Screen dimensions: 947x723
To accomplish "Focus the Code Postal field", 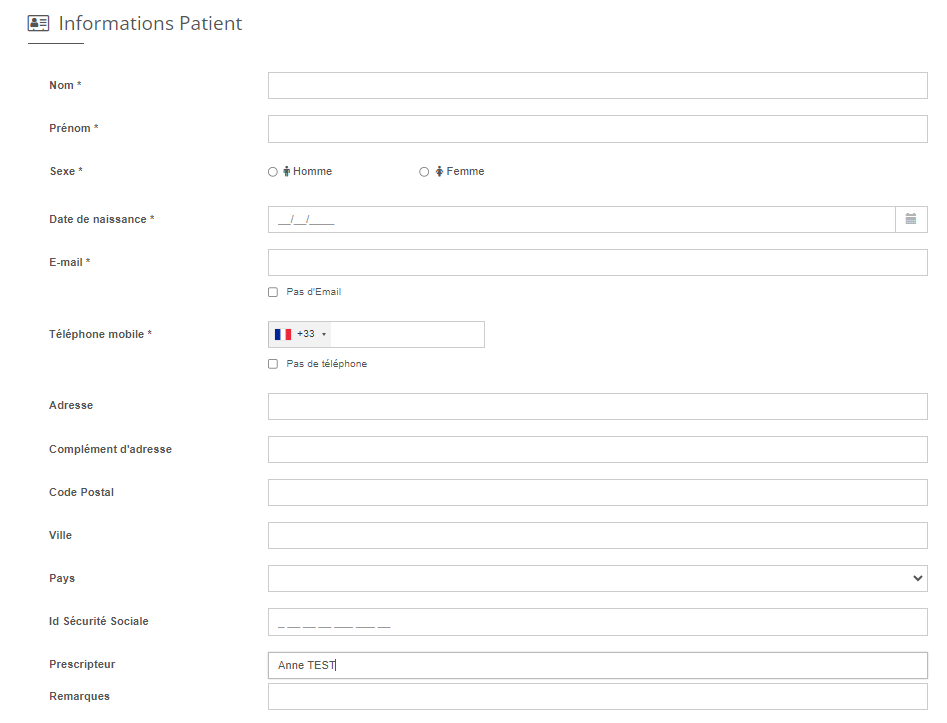I will [x=598, y=493].
